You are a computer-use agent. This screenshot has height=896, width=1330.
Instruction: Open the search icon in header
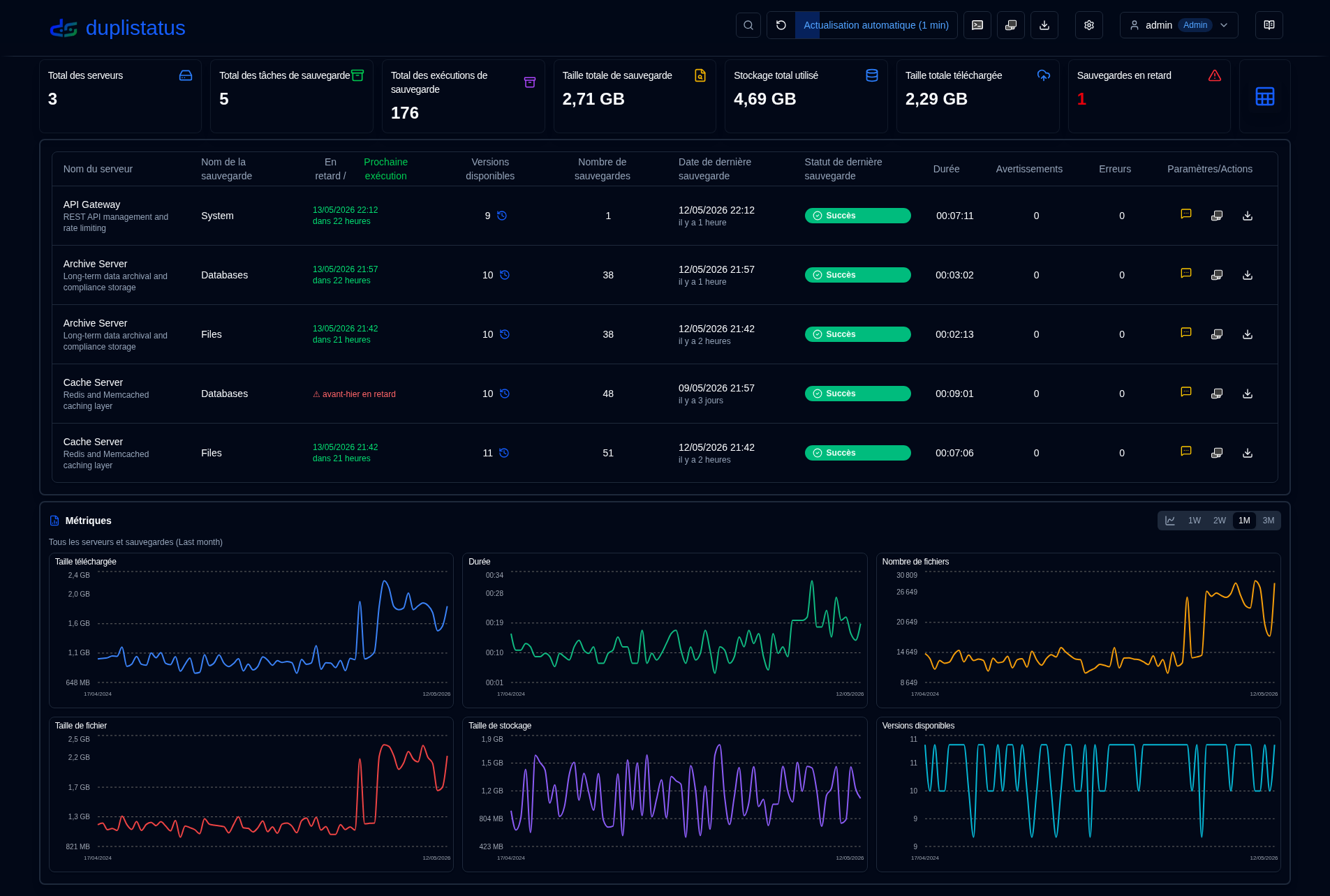point(748,25)
